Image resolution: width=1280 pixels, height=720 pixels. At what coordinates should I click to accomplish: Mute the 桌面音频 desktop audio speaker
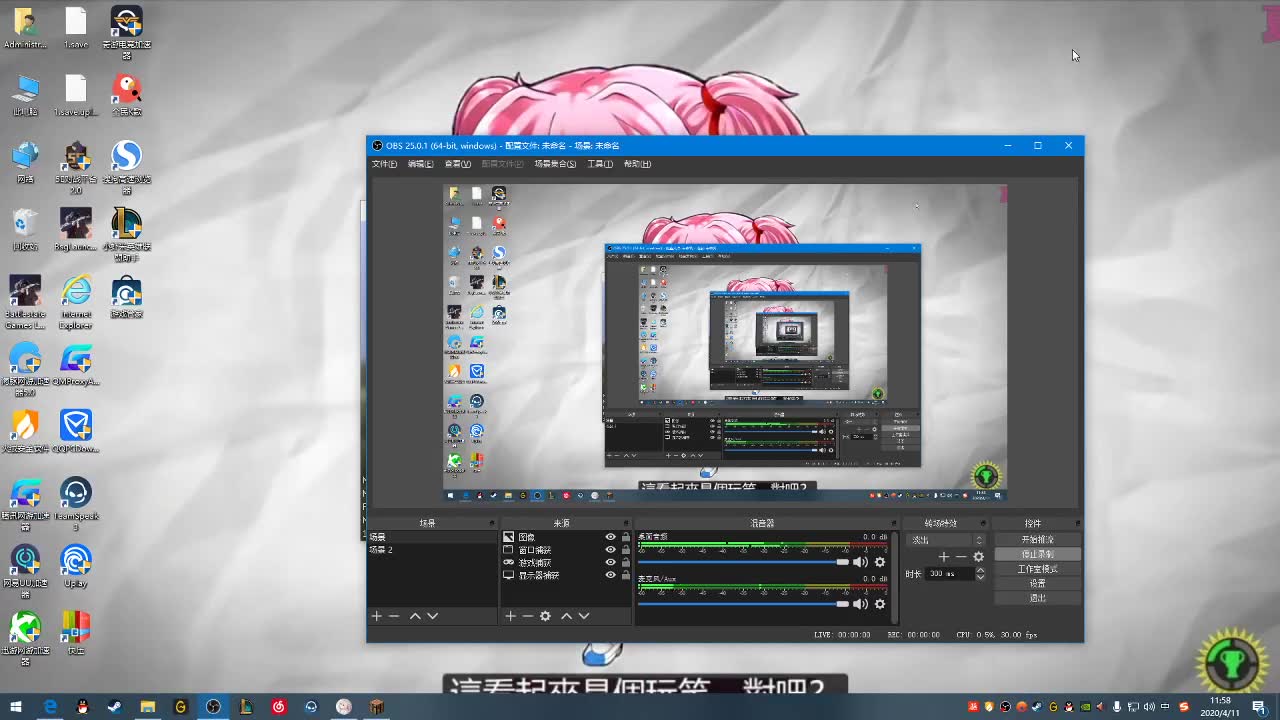coord(860,562)
